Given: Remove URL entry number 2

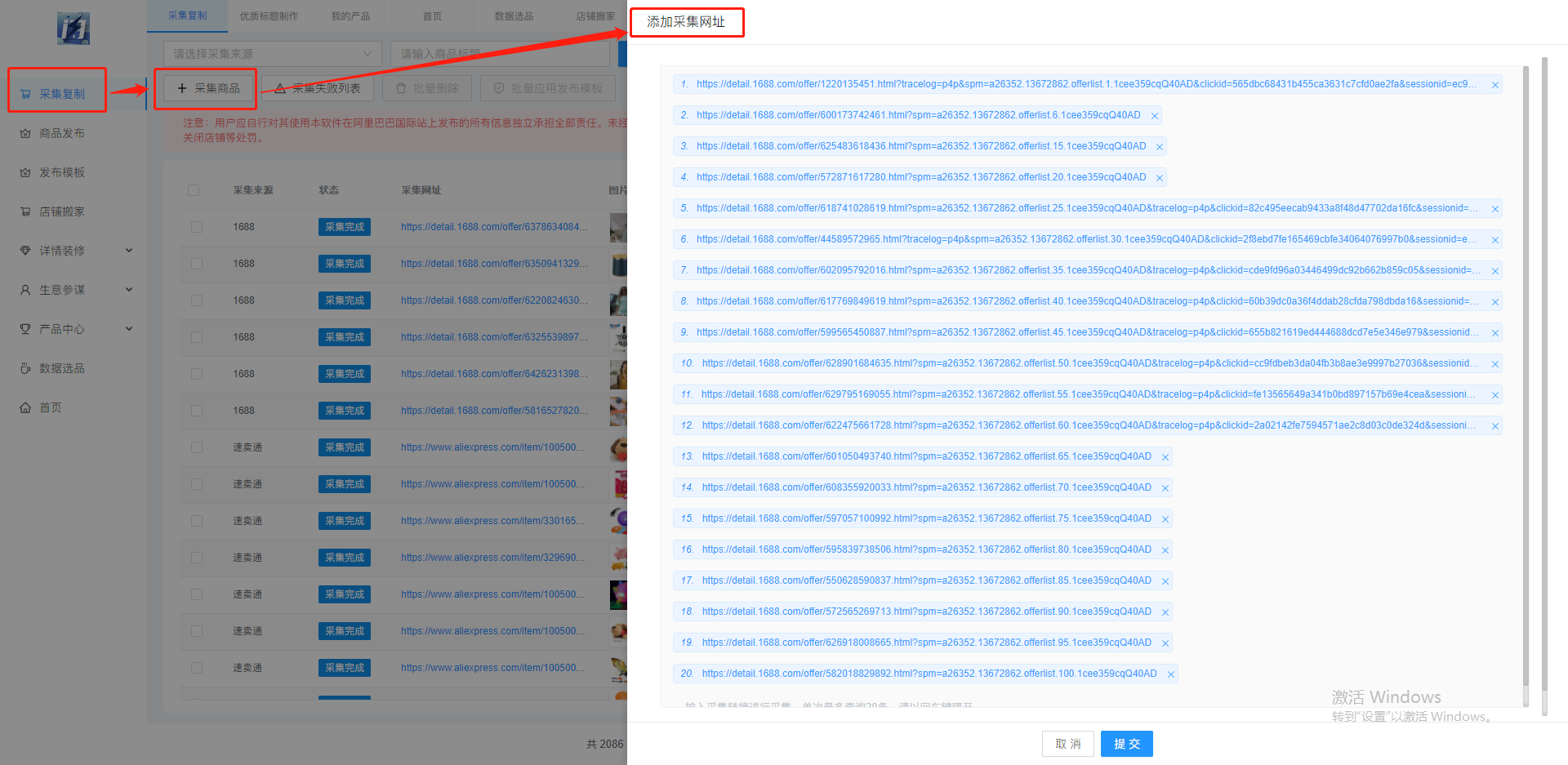Looking at the screenshot, I should [x=1154, y=116].
